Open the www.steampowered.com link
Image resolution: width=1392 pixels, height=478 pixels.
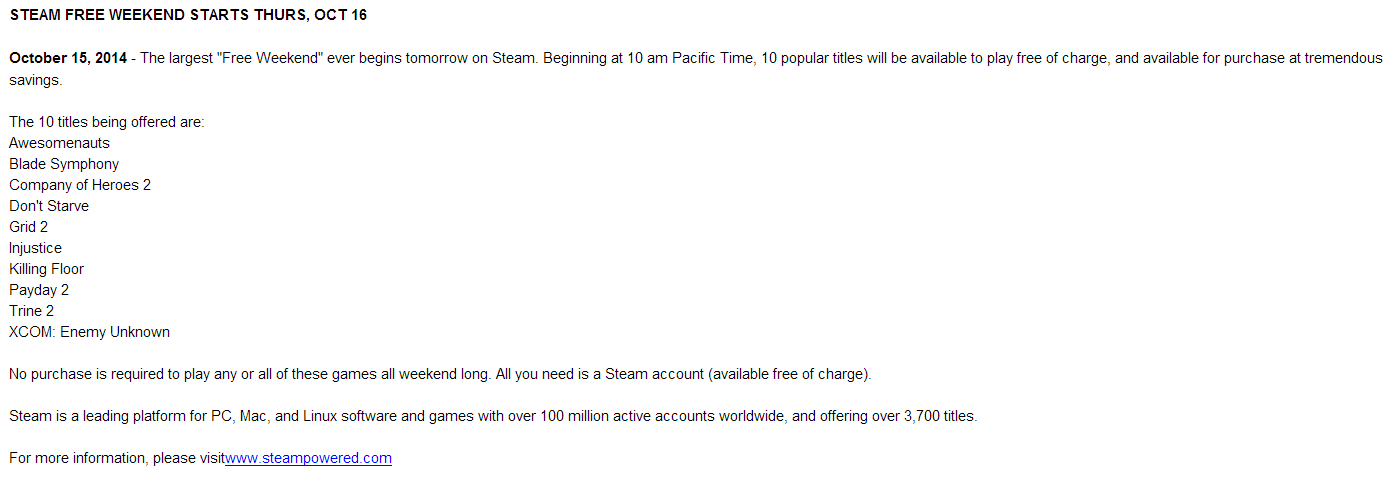308,458
